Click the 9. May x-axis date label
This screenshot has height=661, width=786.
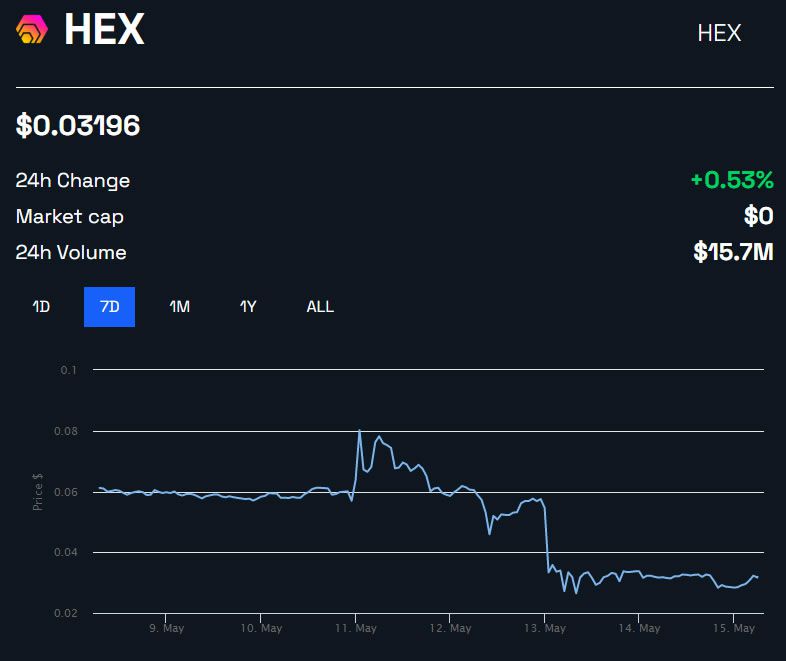[166, 629]
